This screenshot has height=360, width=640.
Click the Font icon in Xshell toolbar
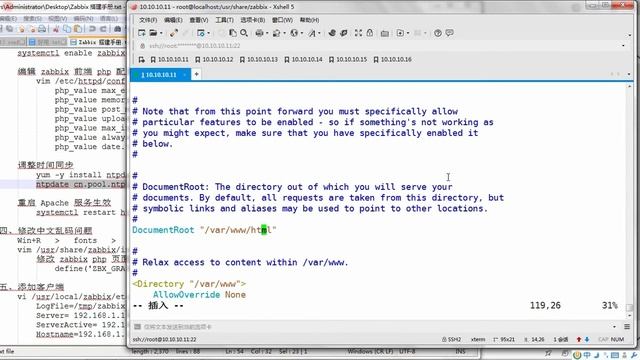(x=312, y=33)
